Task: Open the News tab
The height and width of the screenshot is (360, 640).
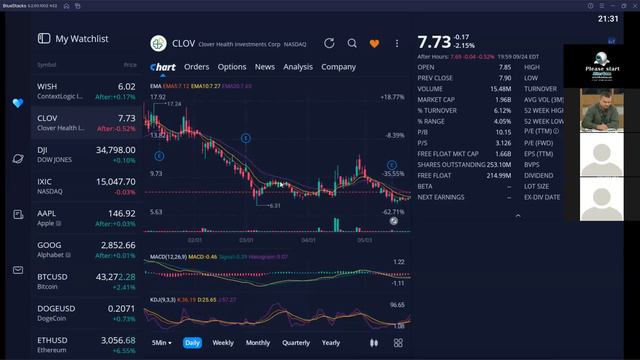Action: click(x=264, y=67)
